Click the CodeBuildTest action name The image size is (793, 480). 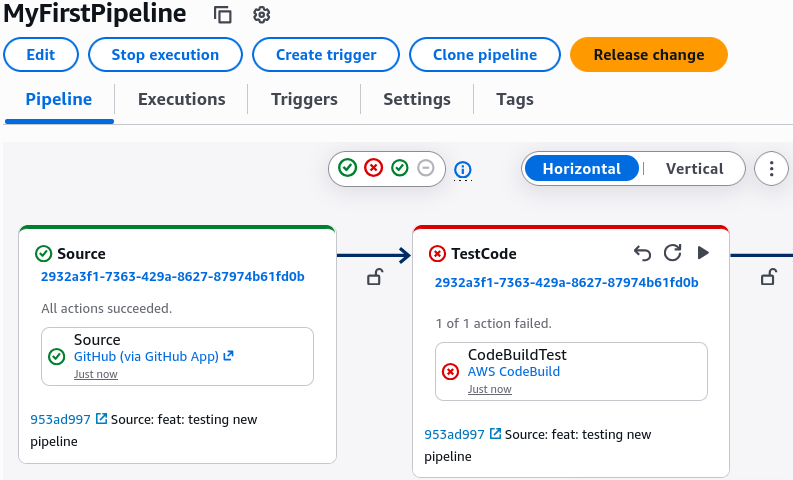pyautogui.click(x=517, y=355)
